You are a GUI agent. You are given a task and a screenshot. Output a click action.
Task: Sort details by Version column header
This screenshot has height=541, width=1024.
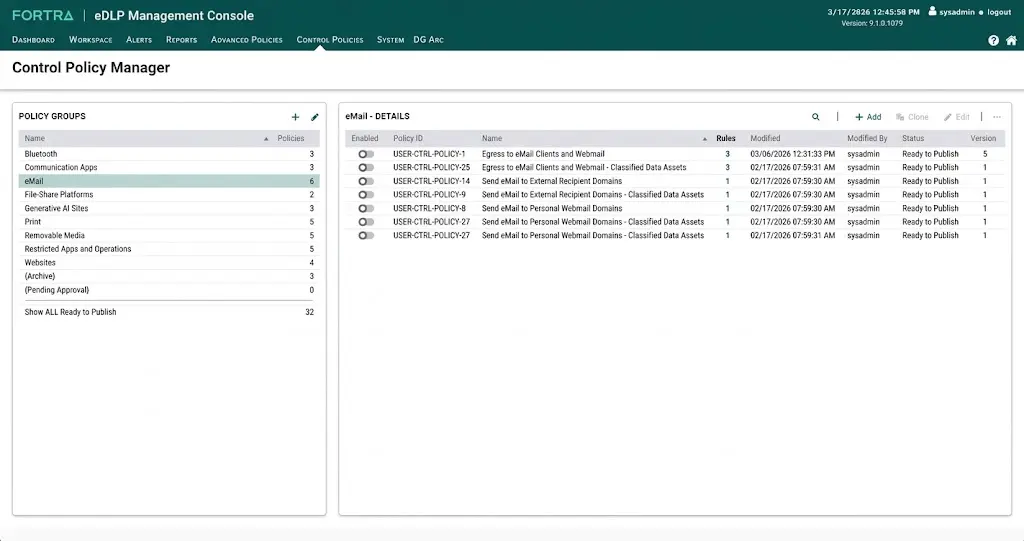point(983,139)
